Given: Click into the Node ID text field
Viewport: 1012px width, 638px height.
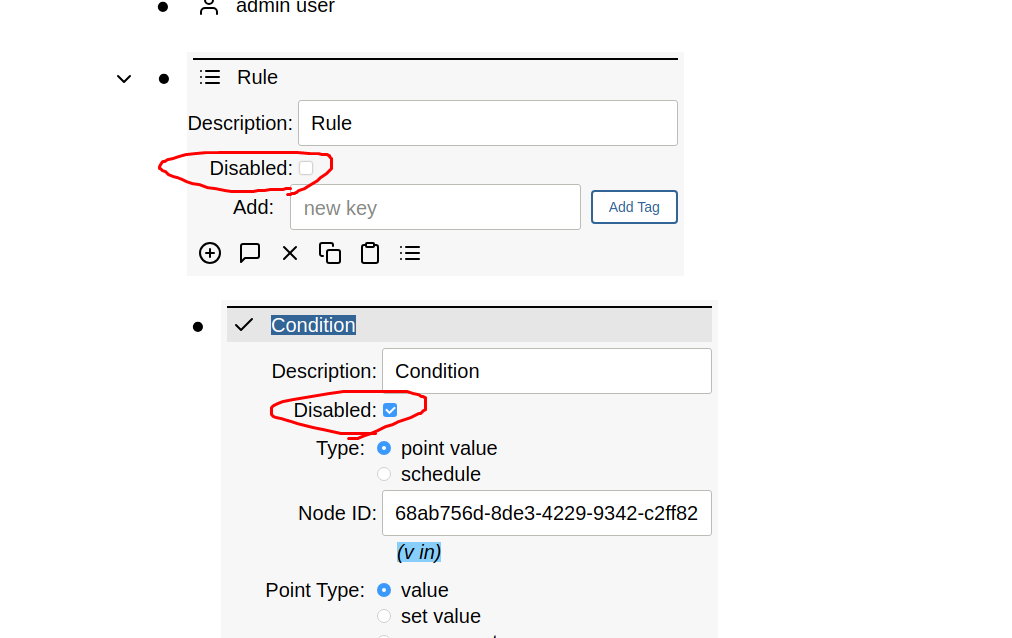Looking at the screenshot, I should pyautogui.click(x=546, y=514).
